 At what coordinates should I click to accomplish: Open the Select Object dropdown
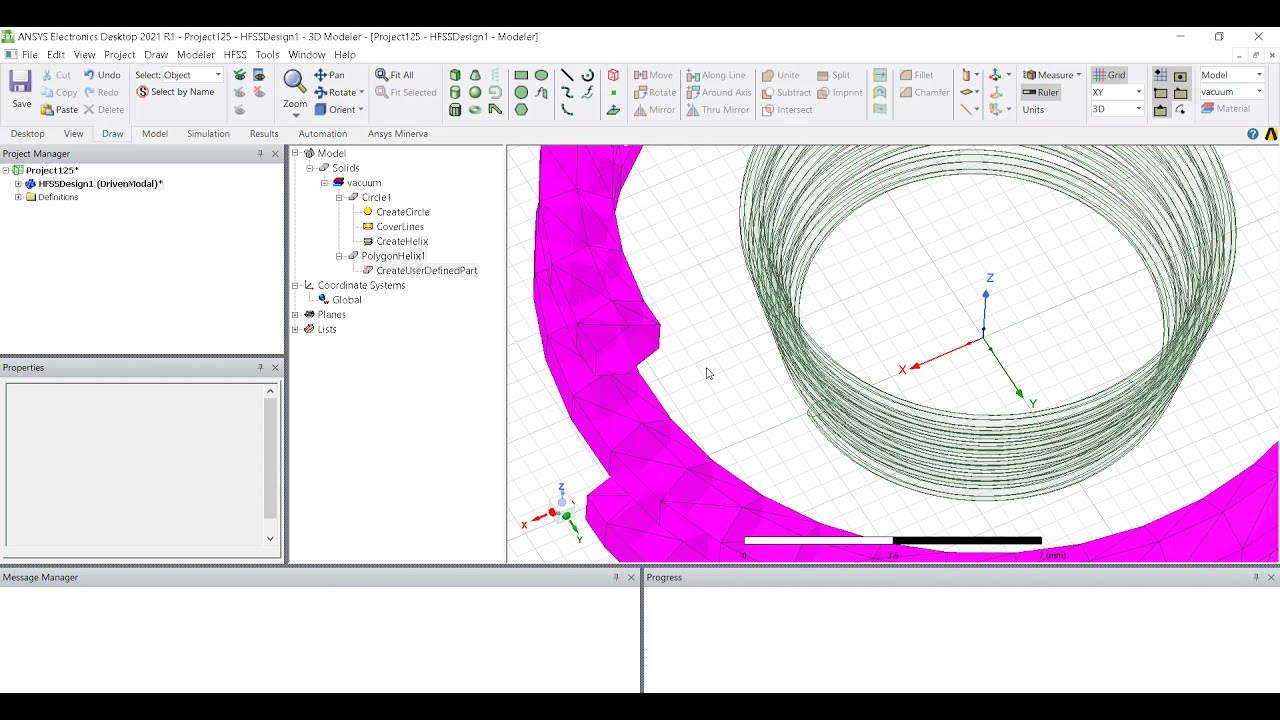[218, 75]
